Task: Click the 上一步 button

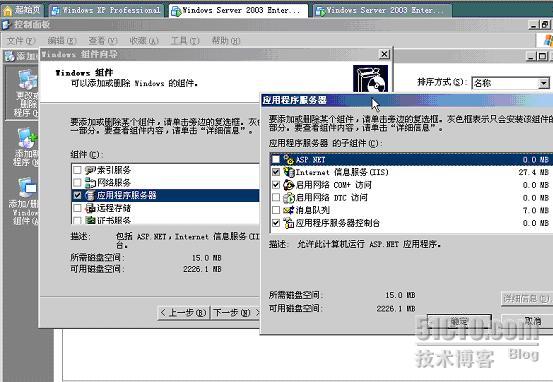Action: (183, 313)
